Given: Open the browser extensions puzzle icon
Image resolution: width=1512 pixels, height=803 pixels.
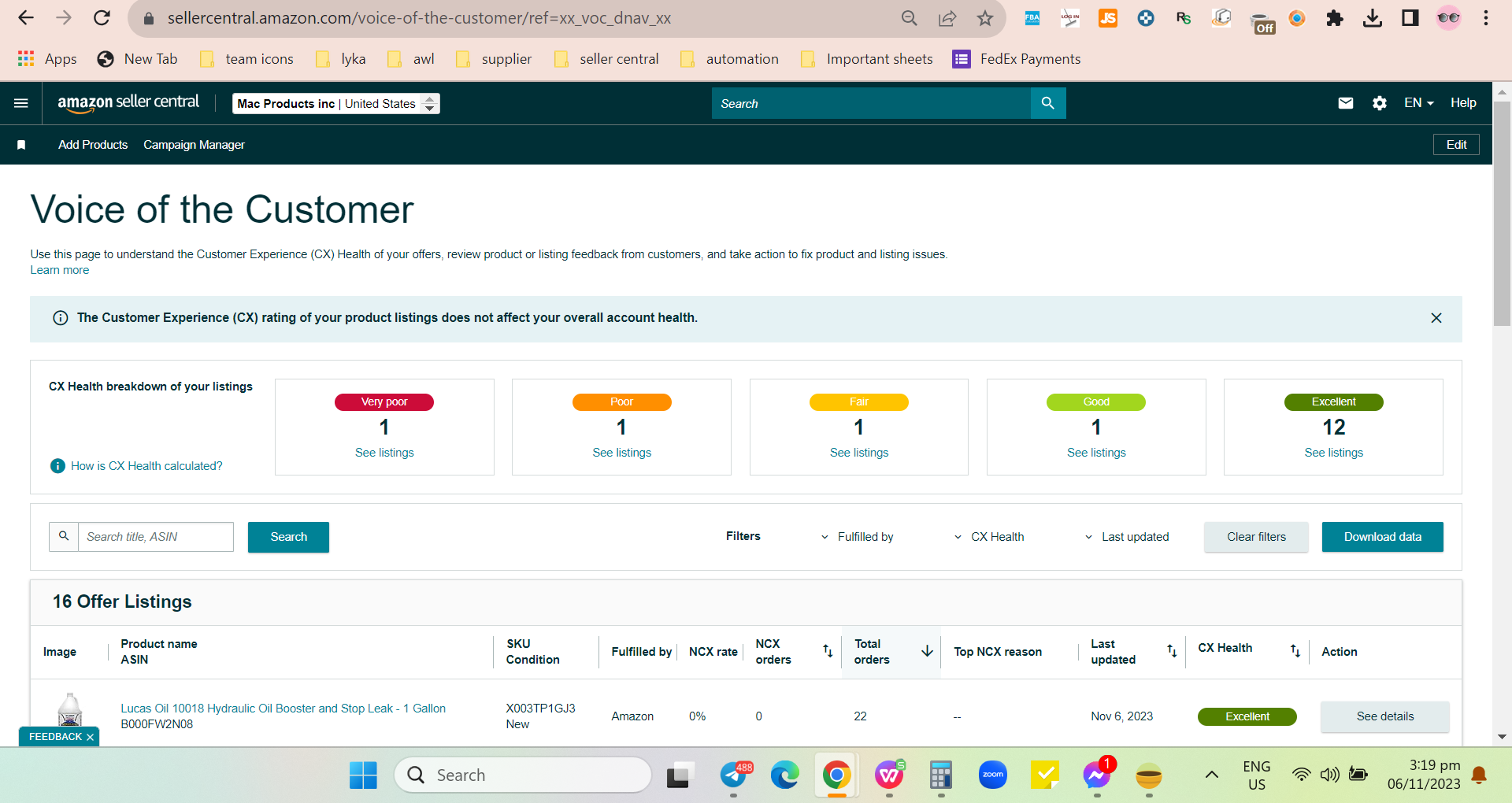Looking at the screenshot, I should (1334, 18).
